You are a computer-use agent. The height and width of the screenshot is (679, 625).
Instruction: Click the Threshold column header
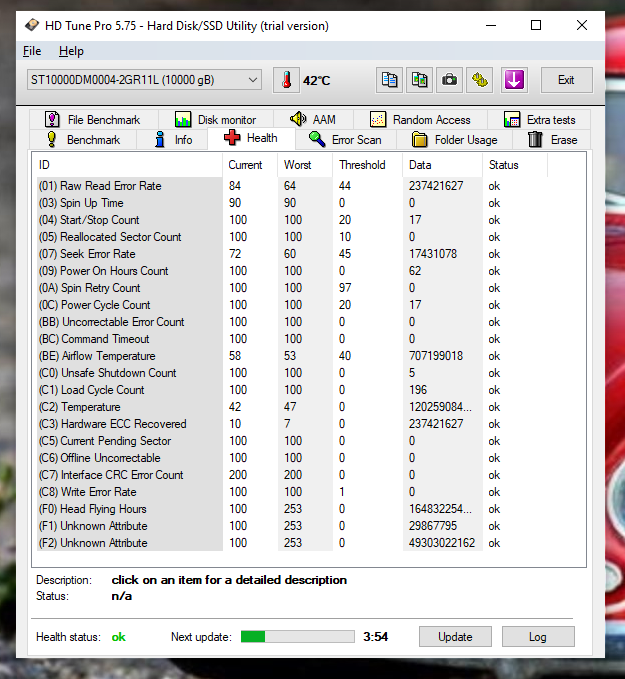click(x=367, y=165)
